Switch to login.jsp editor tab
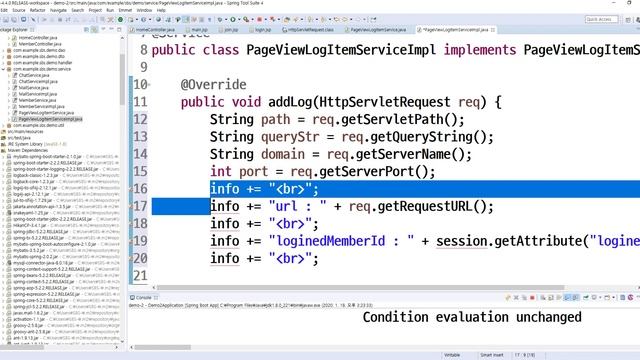640x360 pixels. (x=260, y=30)
